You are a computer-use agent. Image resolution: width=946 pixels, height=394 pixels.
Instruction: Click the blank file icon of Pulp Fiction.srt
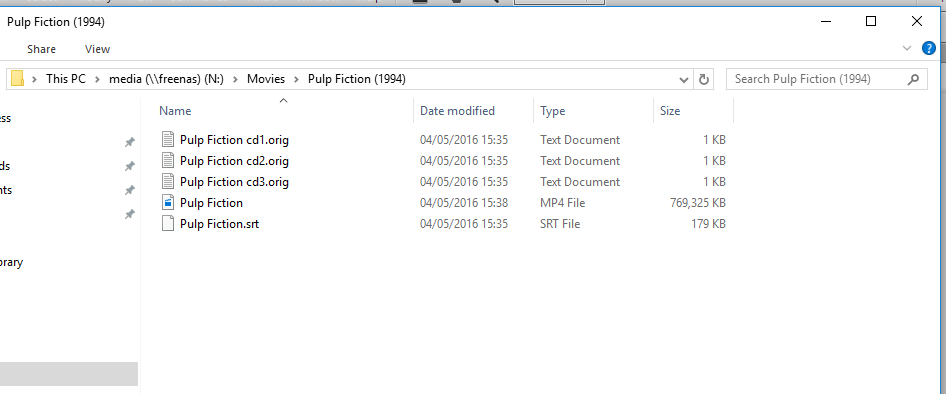coord(168,223)
